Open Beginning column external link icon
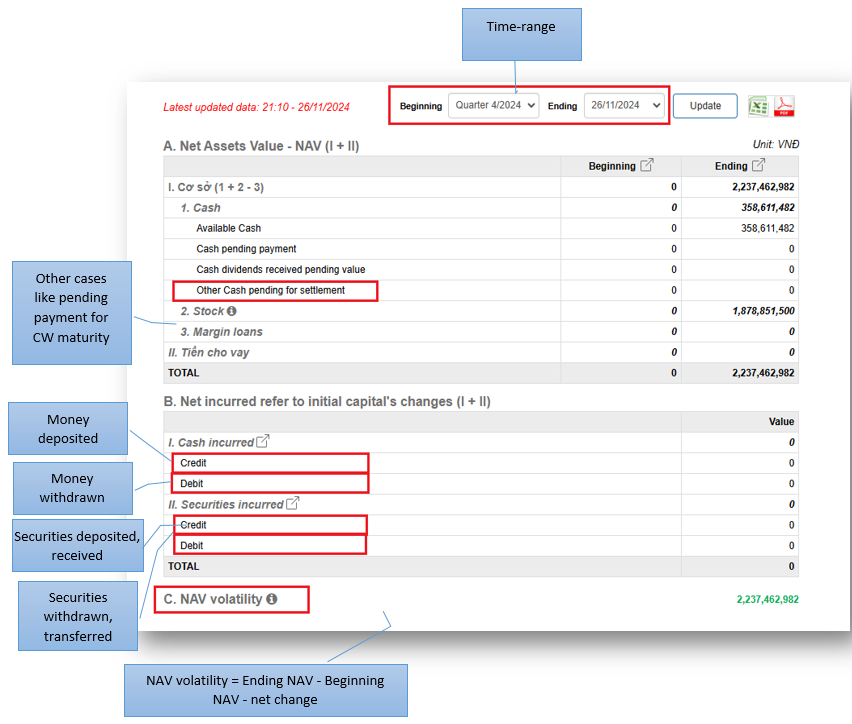852x724 pixels. pyautogui.click(x=647, y=166)
